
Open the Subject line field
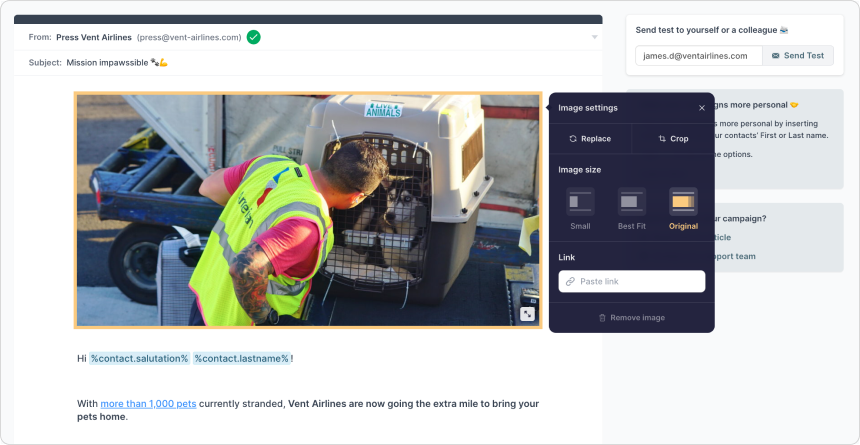tap(308, 63)
